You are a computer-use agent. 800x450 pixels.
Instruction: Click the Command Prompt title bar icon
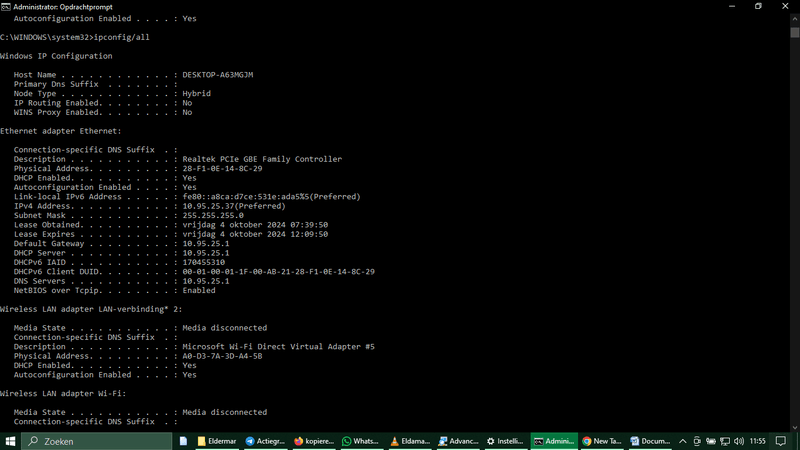(6, 7)
